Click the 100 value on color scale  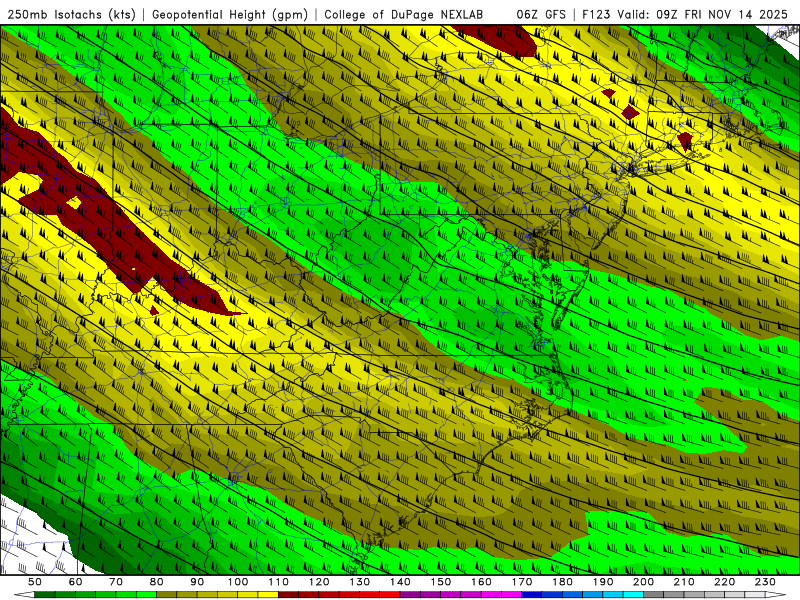tap(238, 582)
